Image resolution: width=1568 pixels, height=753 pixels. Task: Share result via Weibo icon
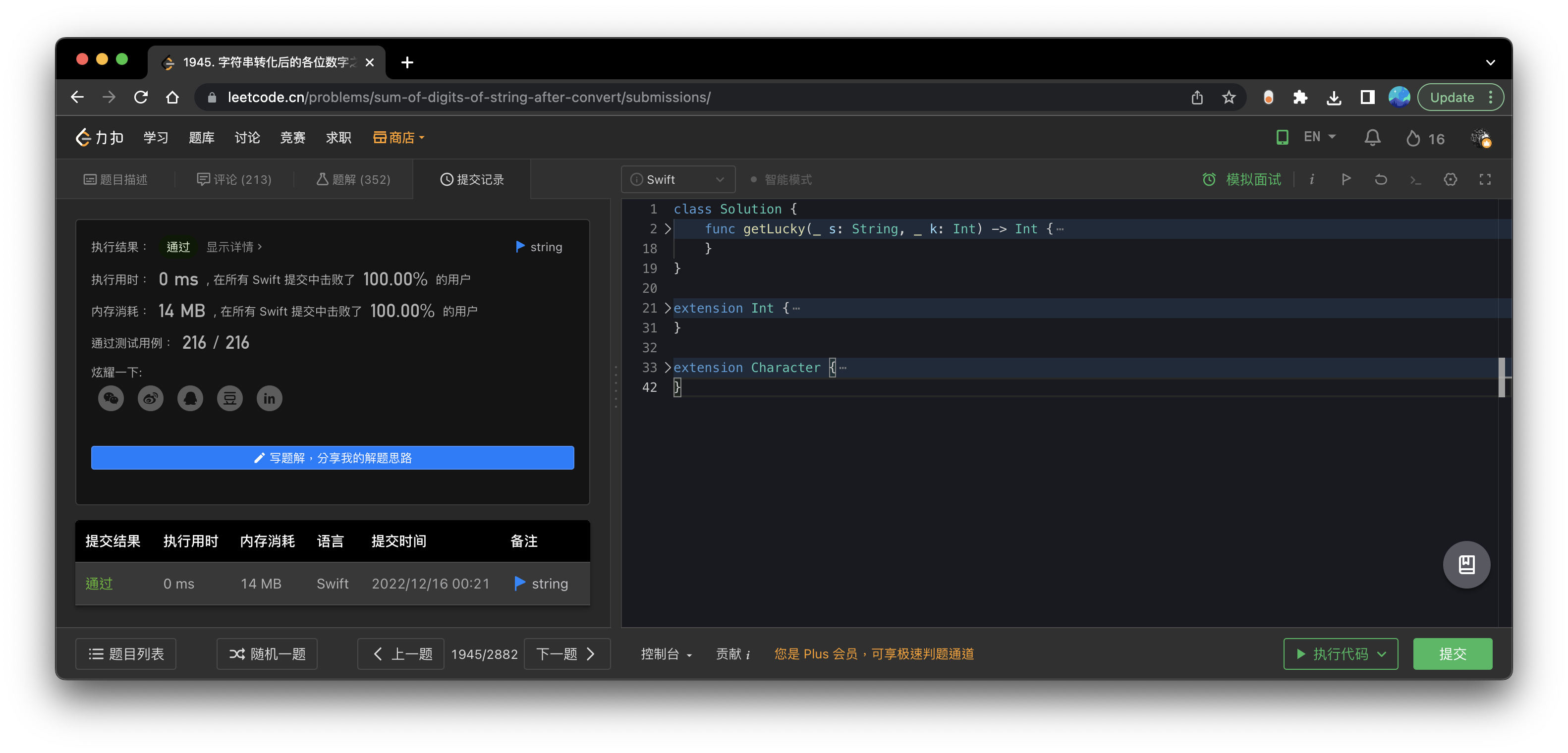[150, 398]
